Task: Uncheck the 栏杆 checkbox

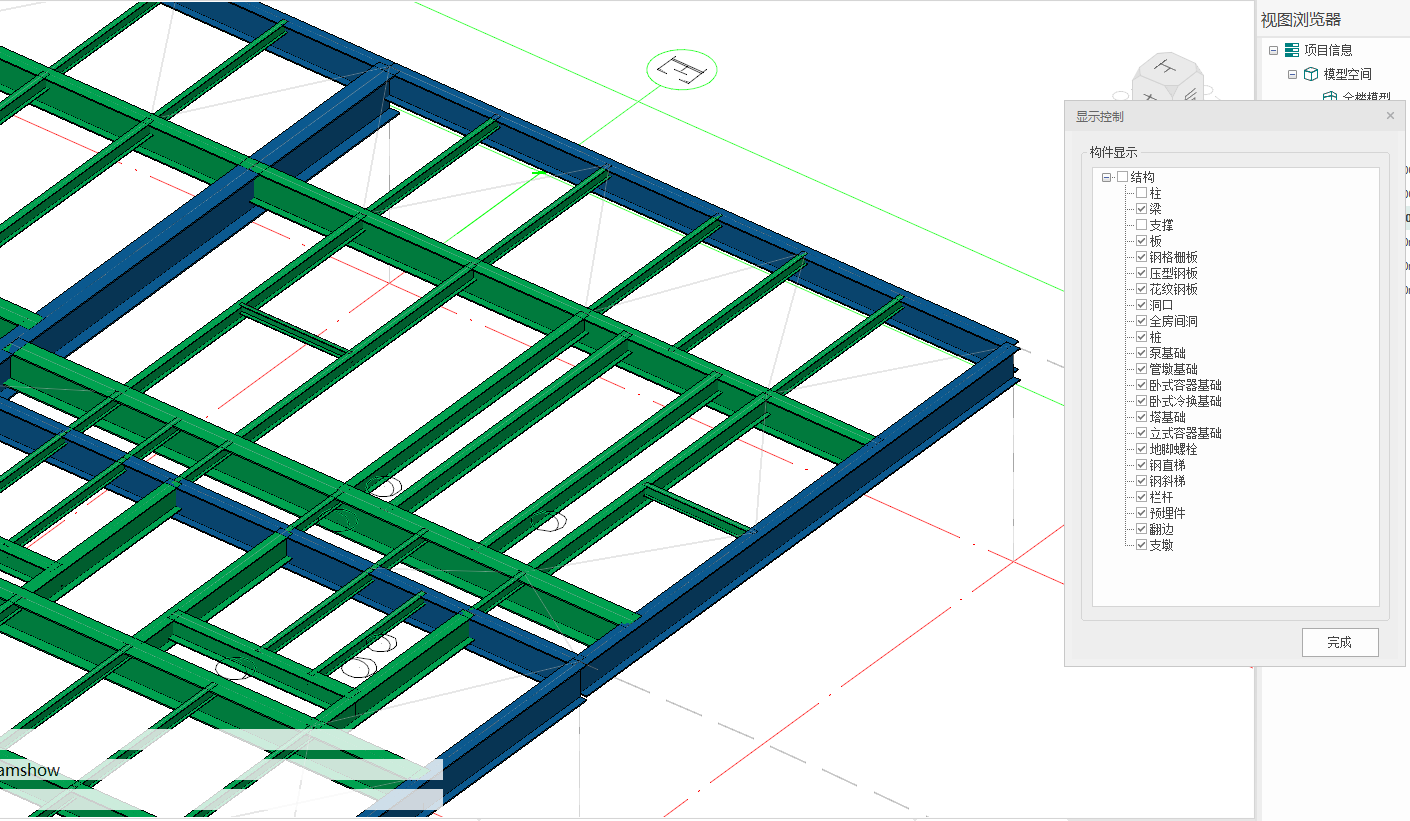Action: click(1141, 497)
